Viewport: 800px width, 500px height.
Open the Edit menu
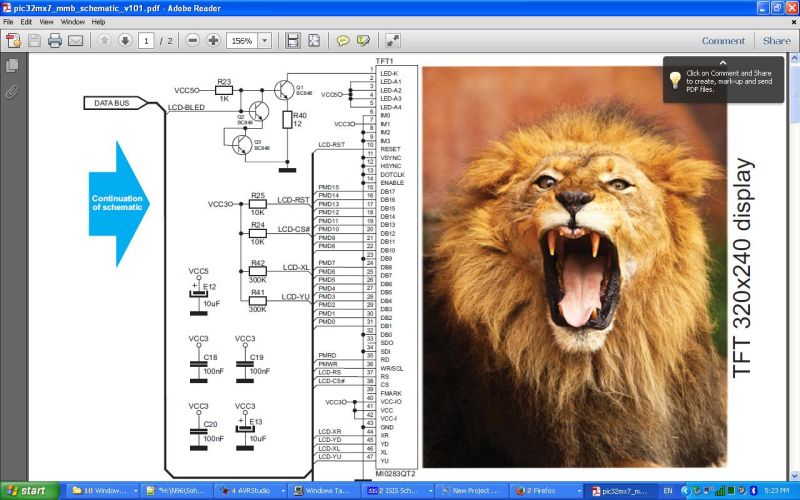[x=26, y=22]
